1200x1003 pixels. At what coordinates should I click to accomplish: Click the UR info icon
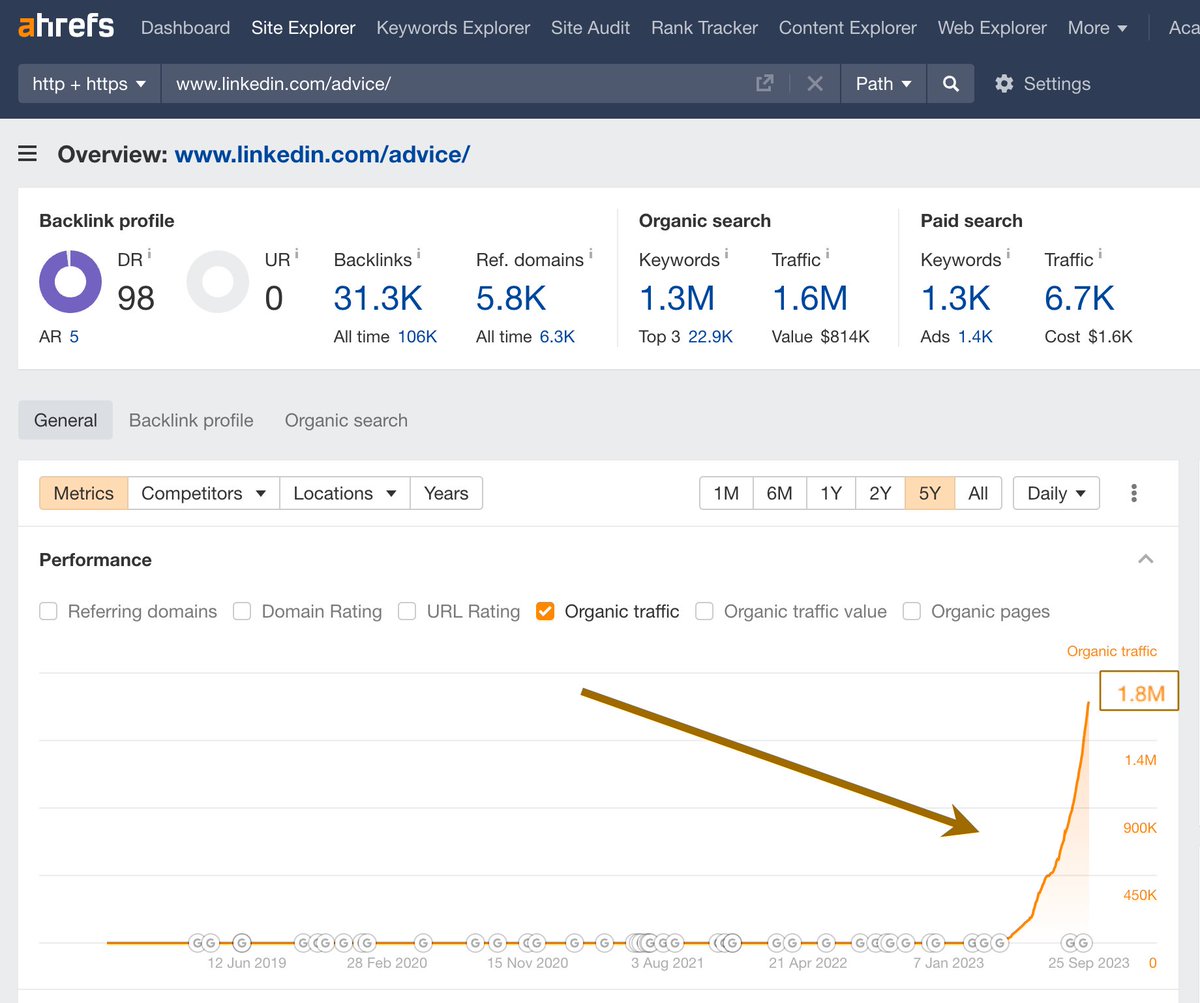tap(297, 254)
